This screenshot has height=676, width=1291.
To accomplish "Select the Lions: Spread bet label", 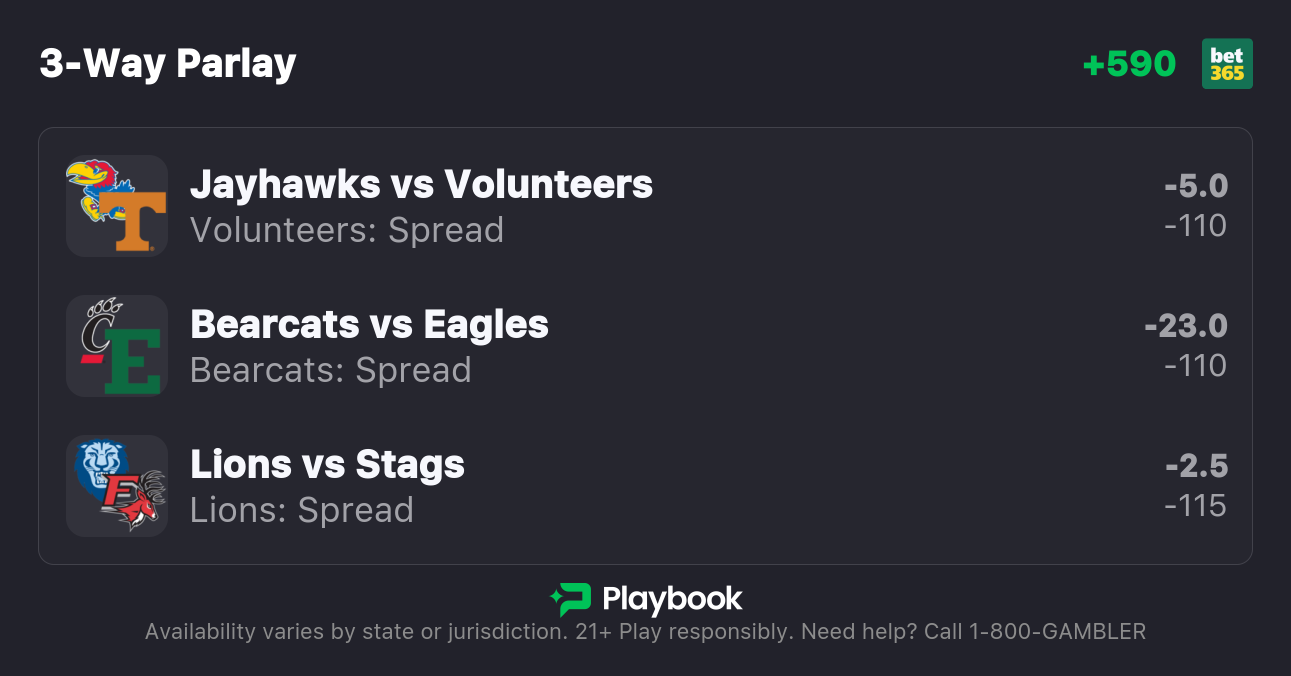I will 302,510.
